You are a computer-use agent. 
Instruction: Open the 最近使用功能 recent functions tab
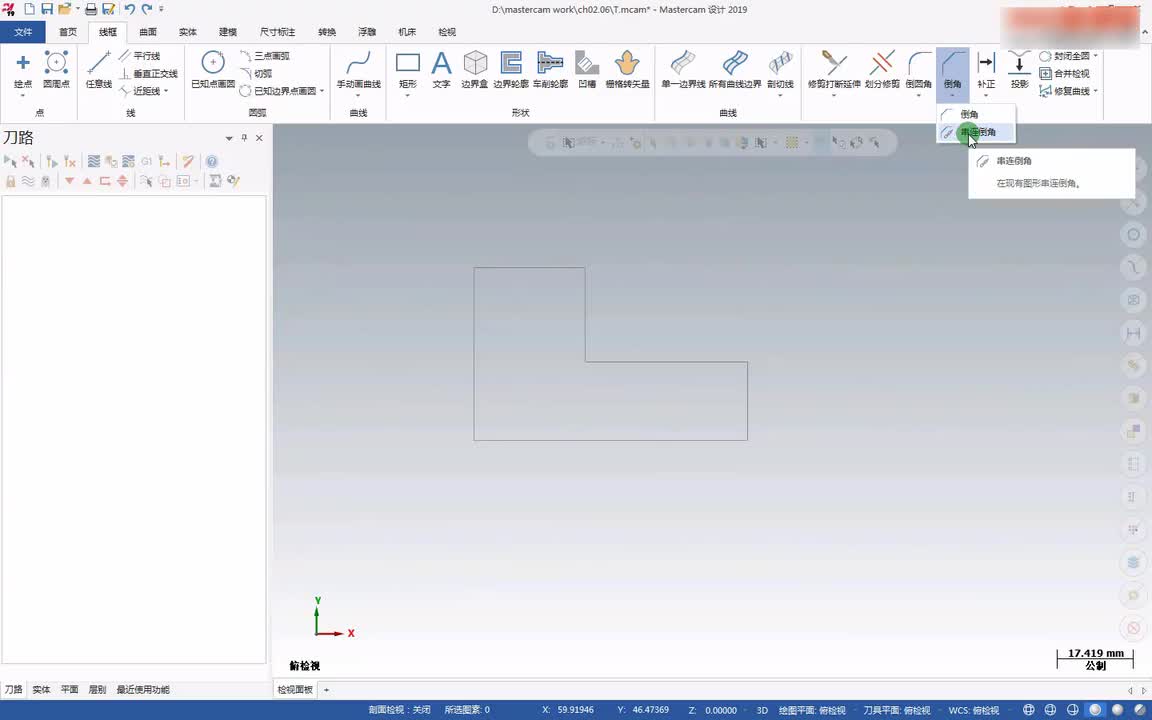tap(143, 690)
